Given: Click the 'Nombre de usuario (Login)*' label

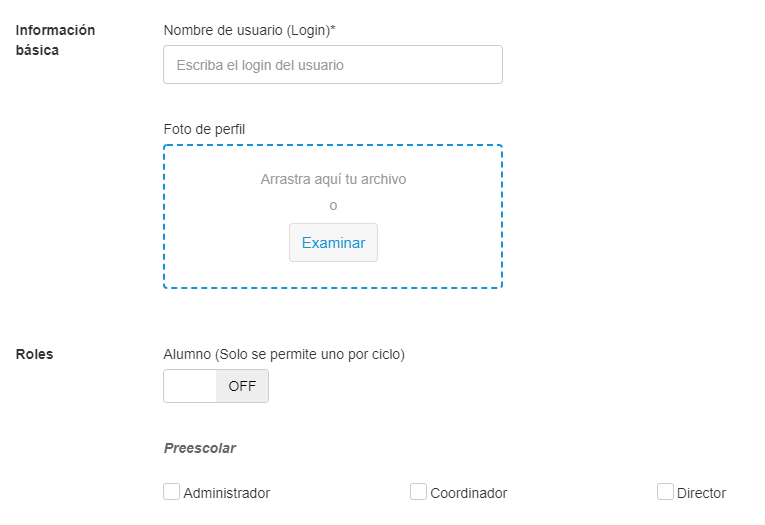Looking at the screenshot, I should pyautogui.click(x=249, y=30).
